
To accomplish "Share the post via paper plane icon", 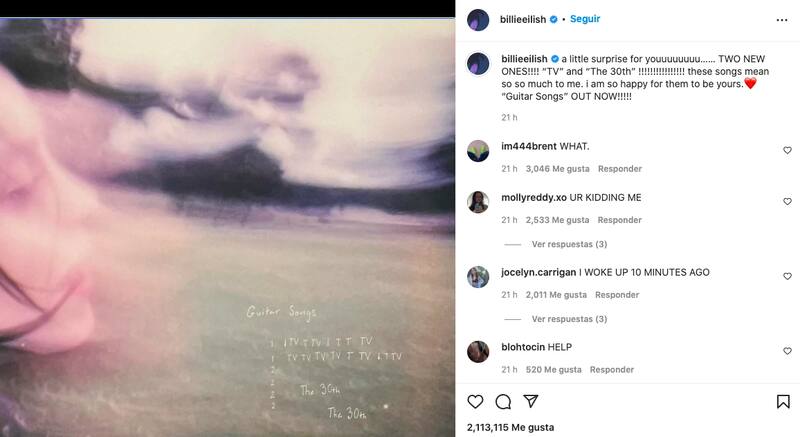I will 531,401.
